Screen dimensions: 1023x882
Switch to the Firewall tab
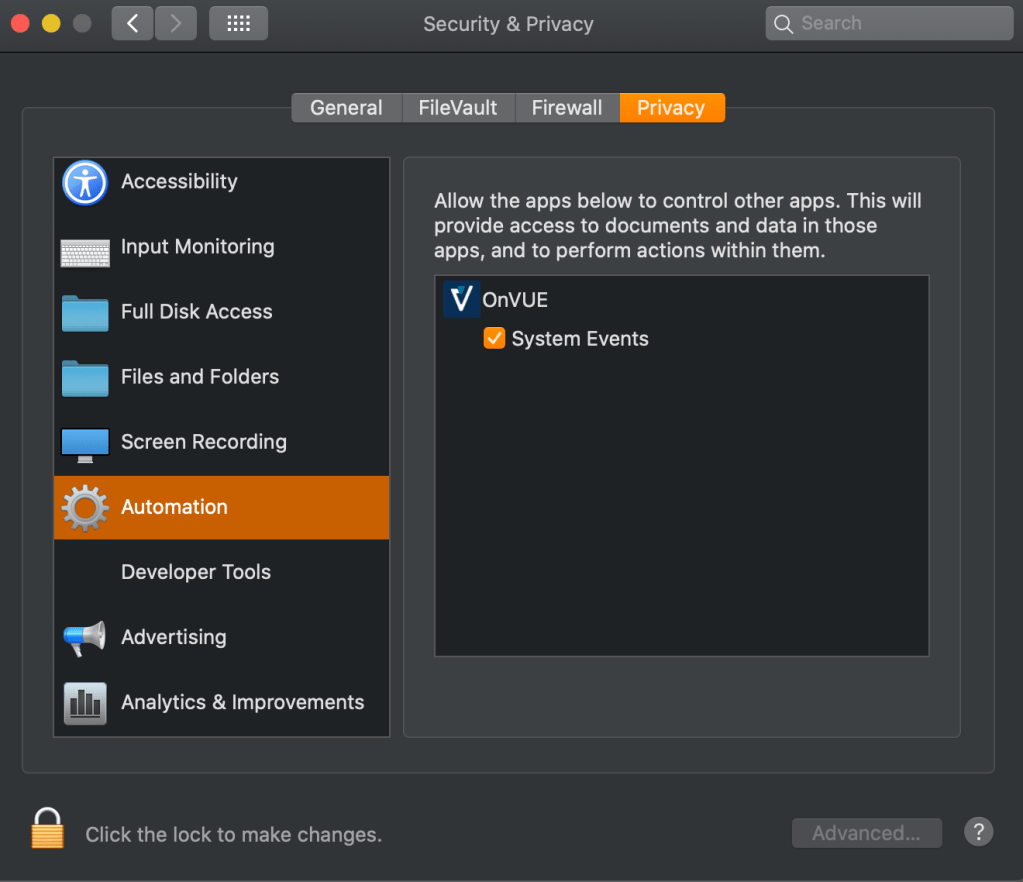(566, 108)
